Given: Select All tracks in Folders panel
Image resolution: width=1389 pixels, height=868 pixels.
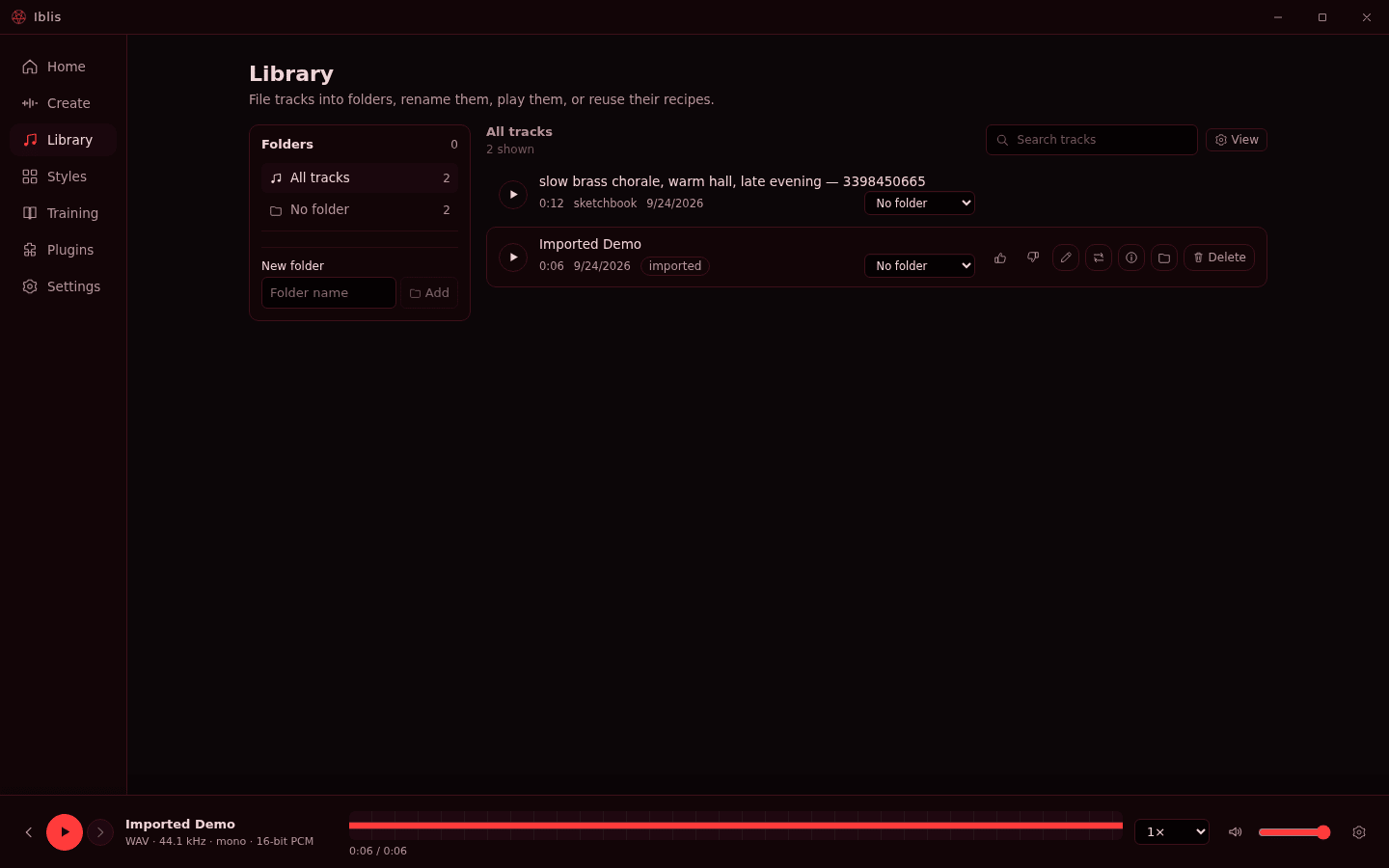Looking at the screenshot, I should [x=360, y=178].
